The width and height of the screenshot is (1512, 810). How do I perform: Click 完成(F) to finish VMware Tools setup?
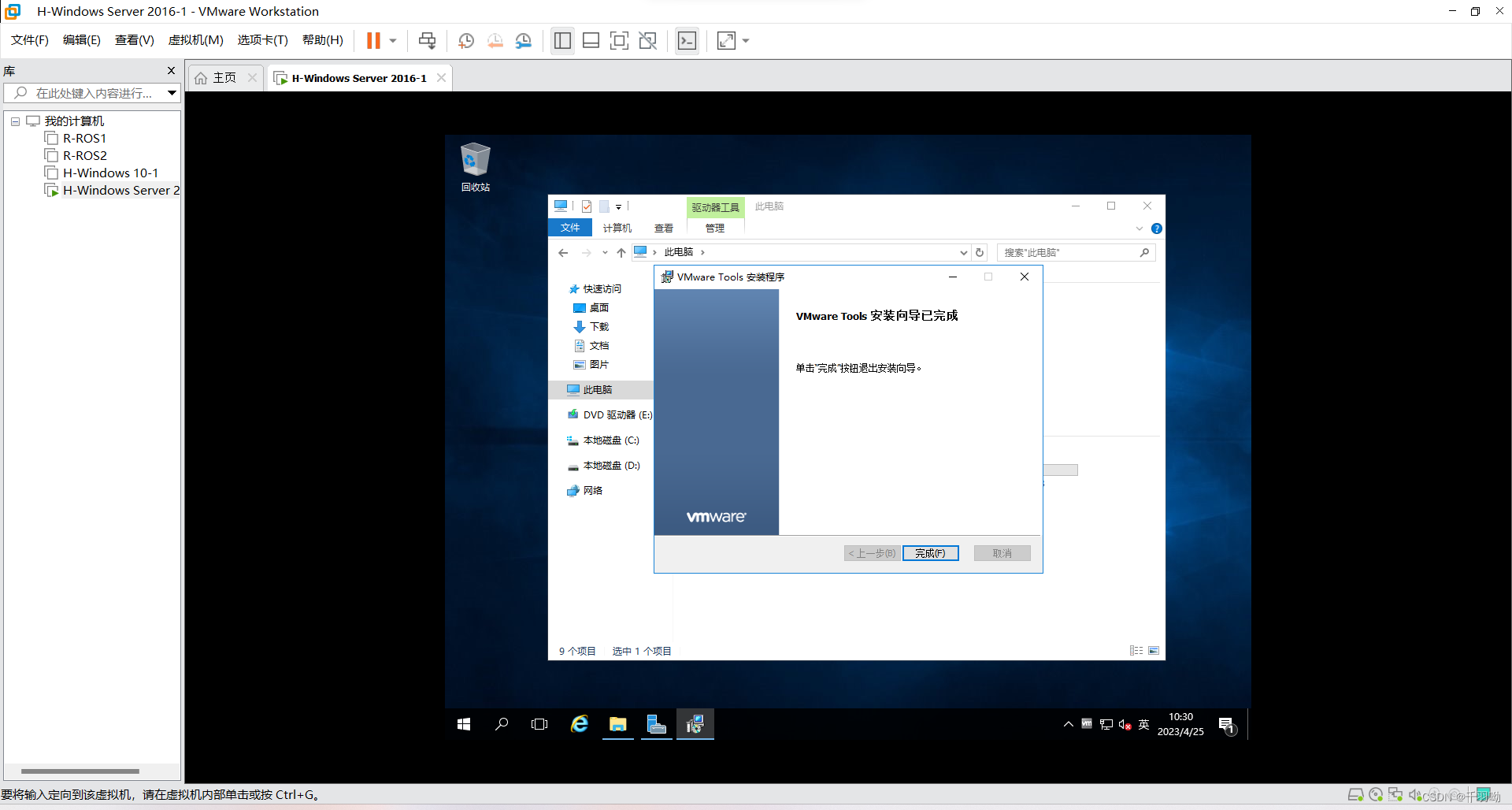pos(930,553)
